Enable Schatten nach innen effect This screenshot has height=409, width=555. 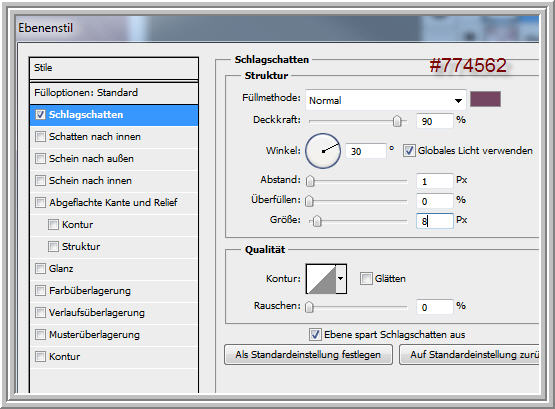tap(40, 137)
